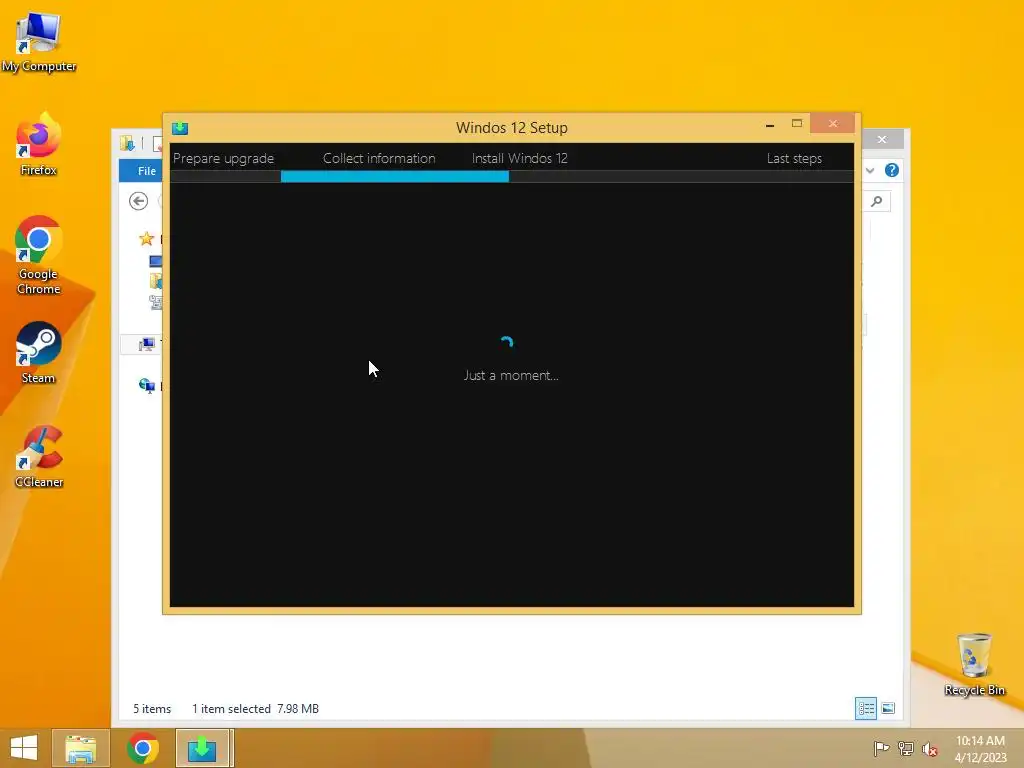Open CCleaner desktop shortcut

point(39,456)
